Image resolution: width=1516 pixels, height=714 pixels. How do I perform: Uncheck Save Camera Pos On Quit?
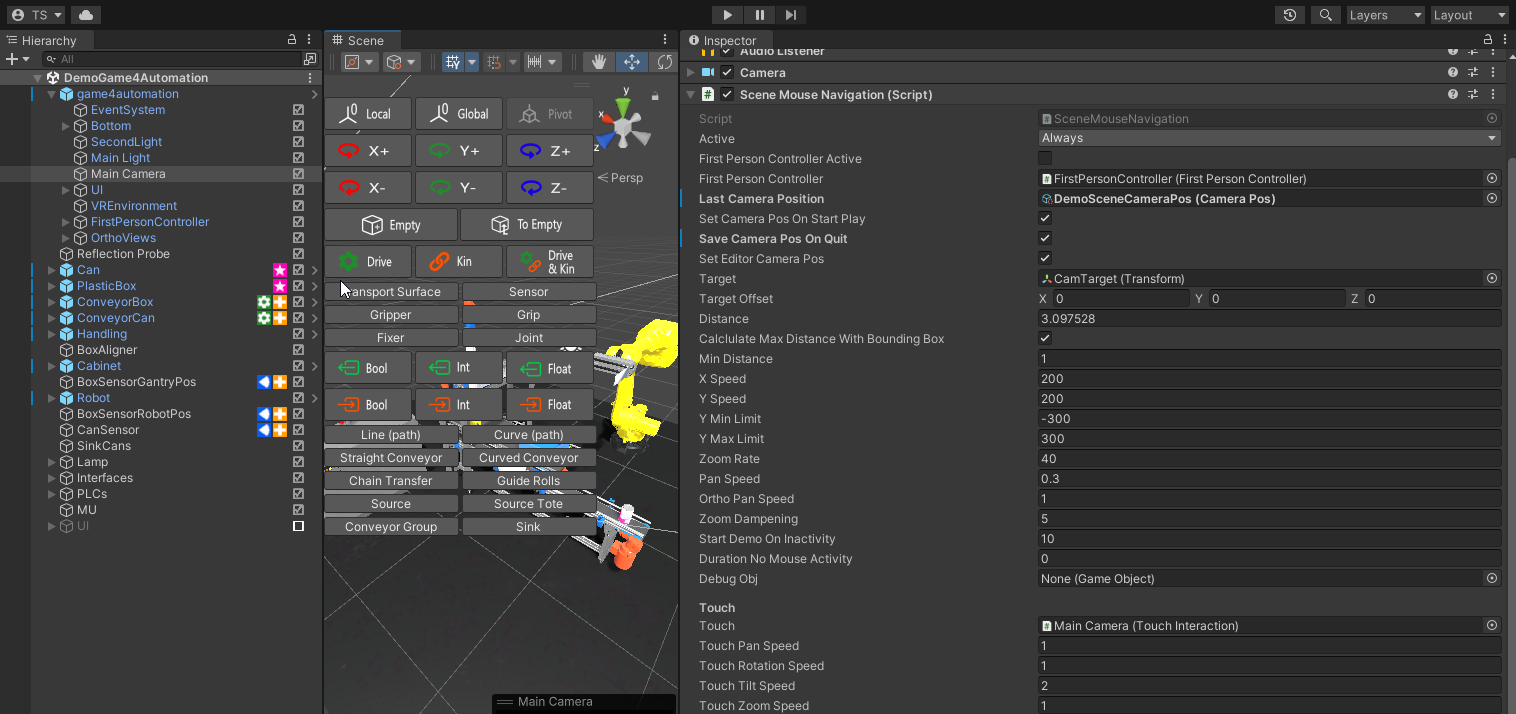(x=1045, y=239)
